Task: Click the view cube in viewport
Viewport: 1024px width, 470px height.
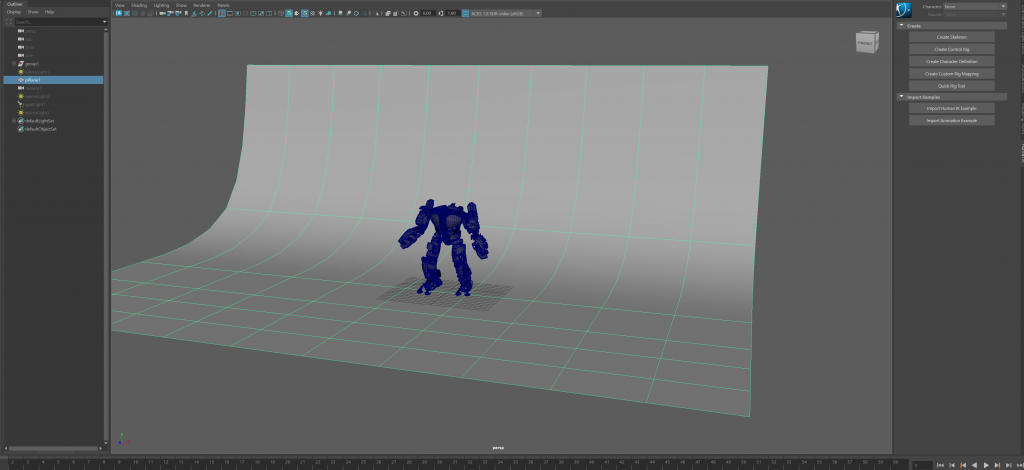Action: tap(867, 42)
